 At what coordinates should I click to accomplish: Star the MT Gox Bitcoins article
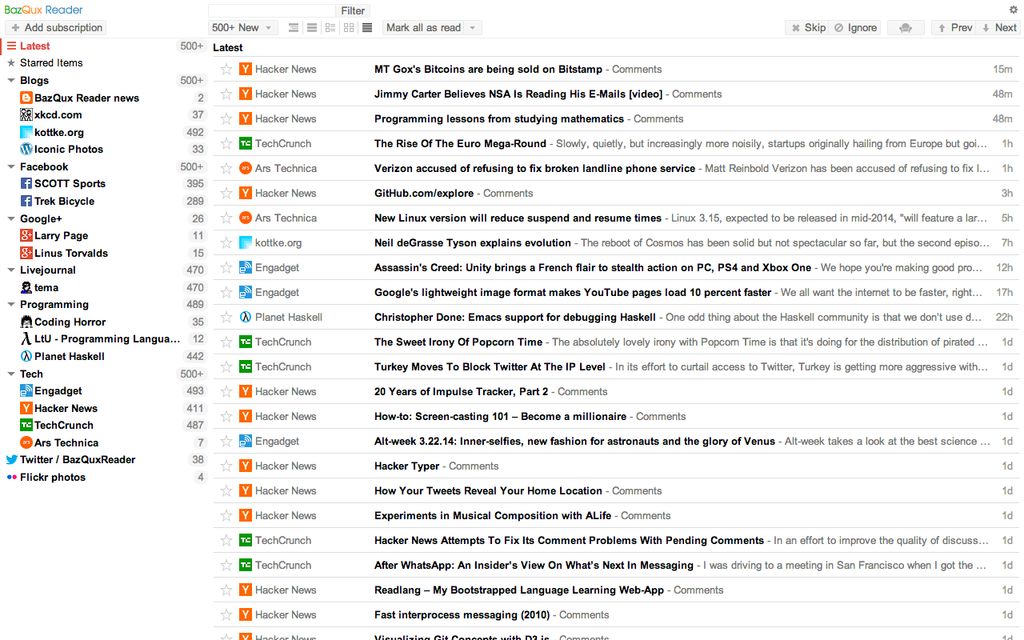point(225,69)
